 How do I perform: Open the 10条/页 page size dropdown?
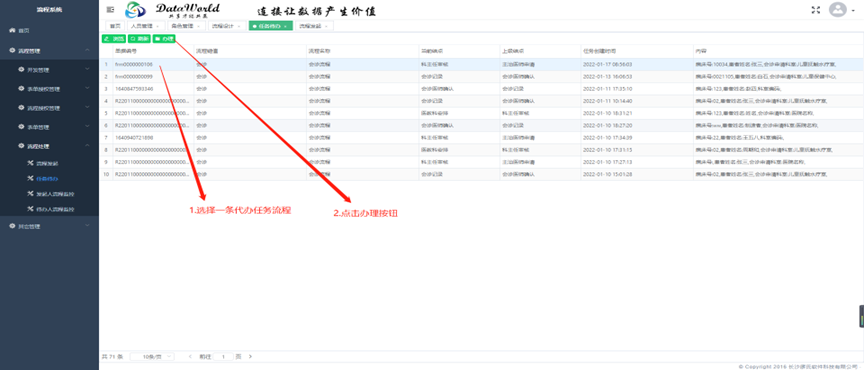152,357
